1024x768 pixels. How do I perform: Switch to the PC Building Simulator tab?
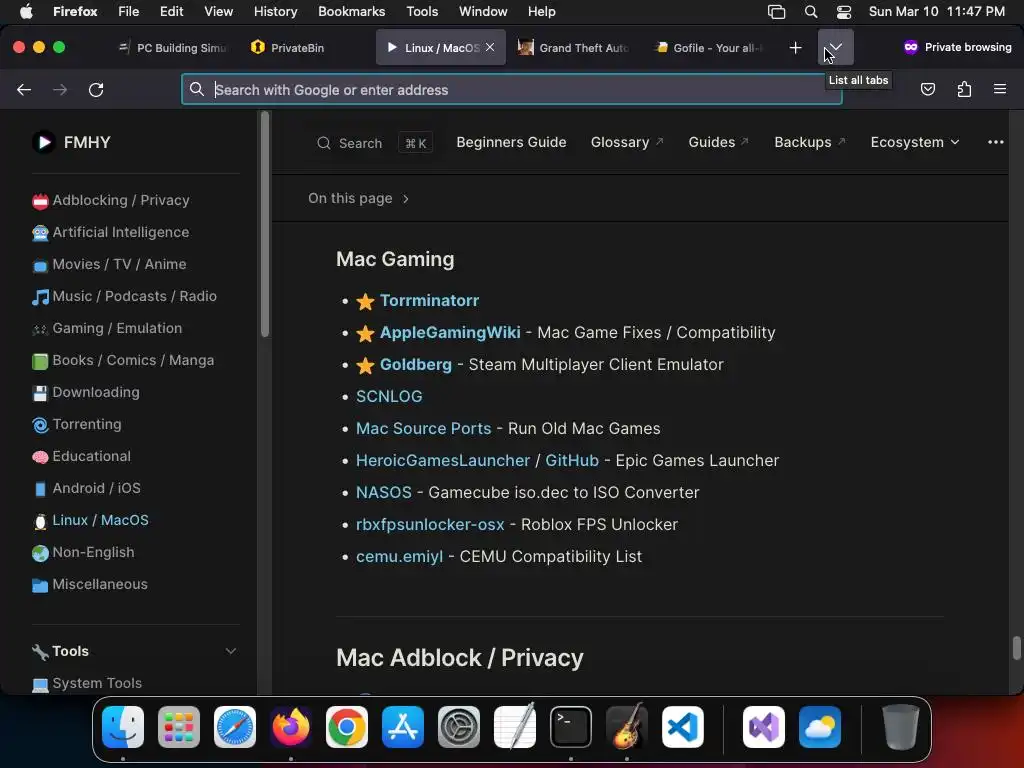click(172, 48)
